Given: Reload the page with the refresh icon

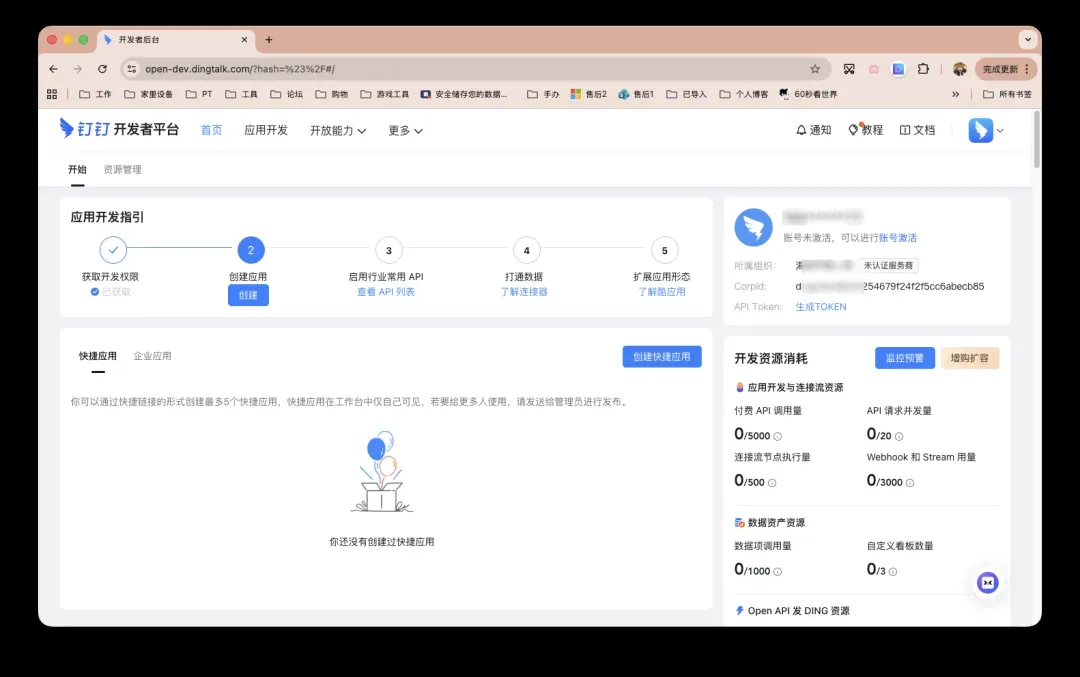Looking at the screenshot, I should [x=102, y=69].
